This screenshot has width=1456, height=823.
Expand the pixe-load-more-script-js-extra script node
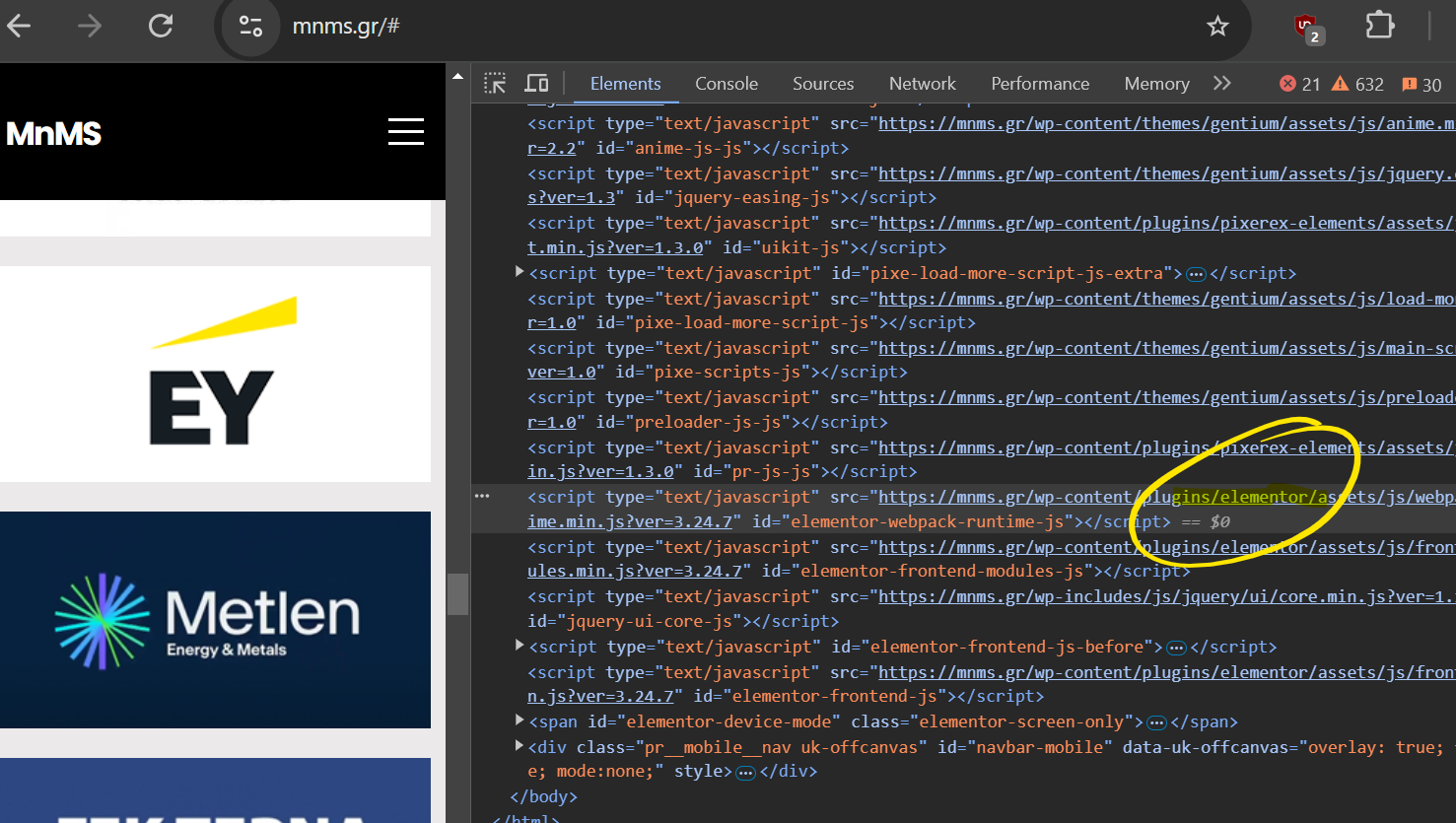tap(520, 272)
